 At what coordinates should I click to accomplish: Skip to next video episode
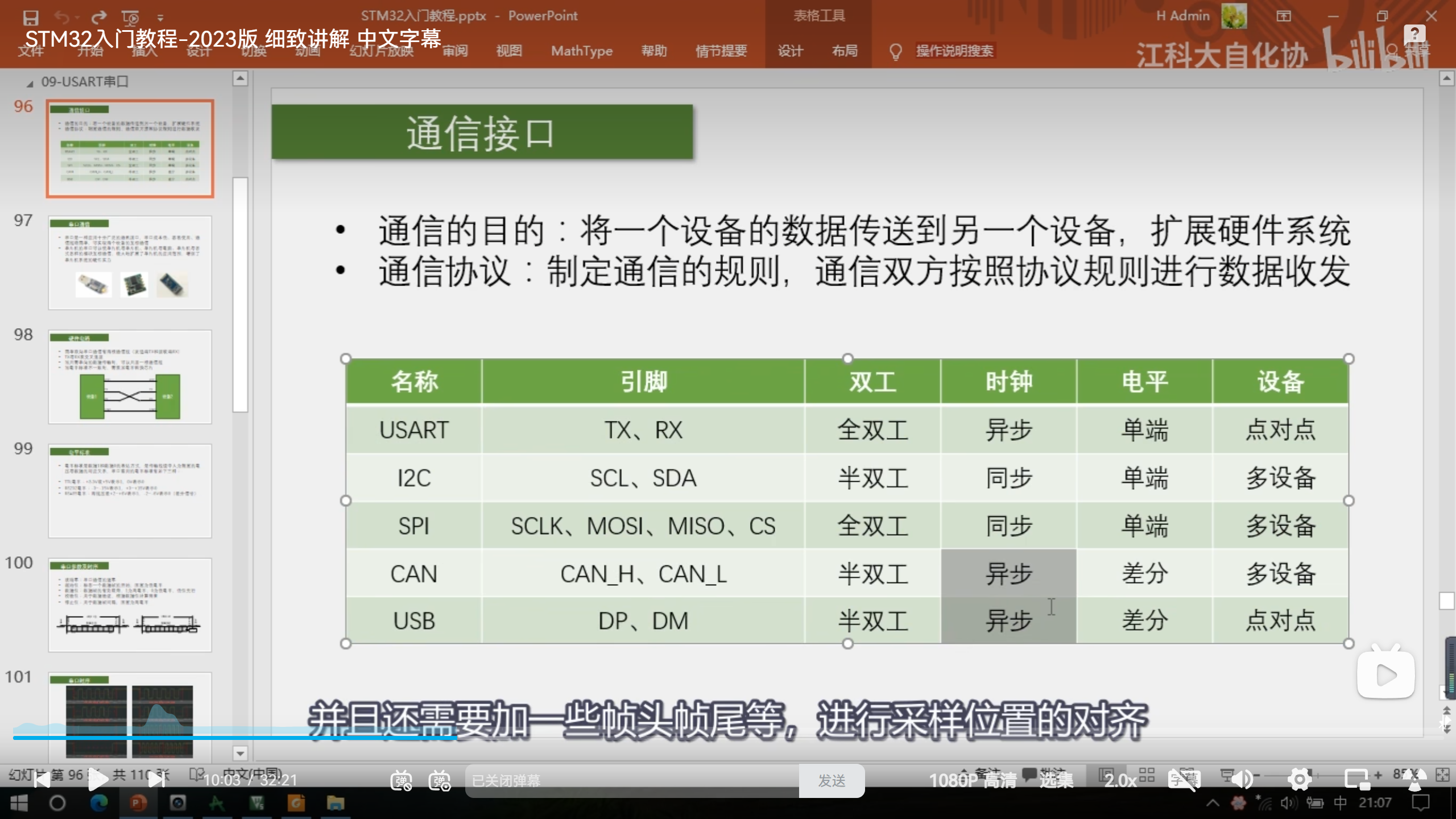(156, 780)
